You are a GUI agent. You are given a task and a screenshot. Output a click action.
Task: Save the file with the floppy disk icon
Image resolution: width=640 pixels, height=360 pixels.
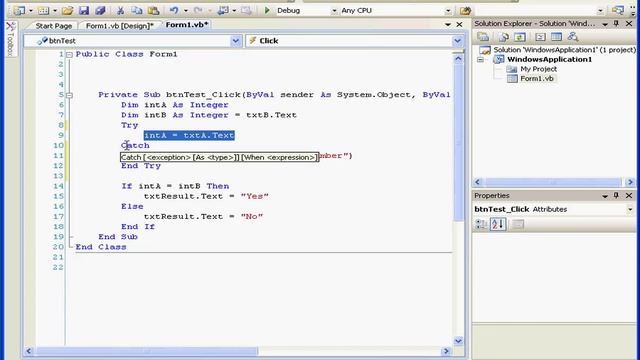click(x=84, y=10)
